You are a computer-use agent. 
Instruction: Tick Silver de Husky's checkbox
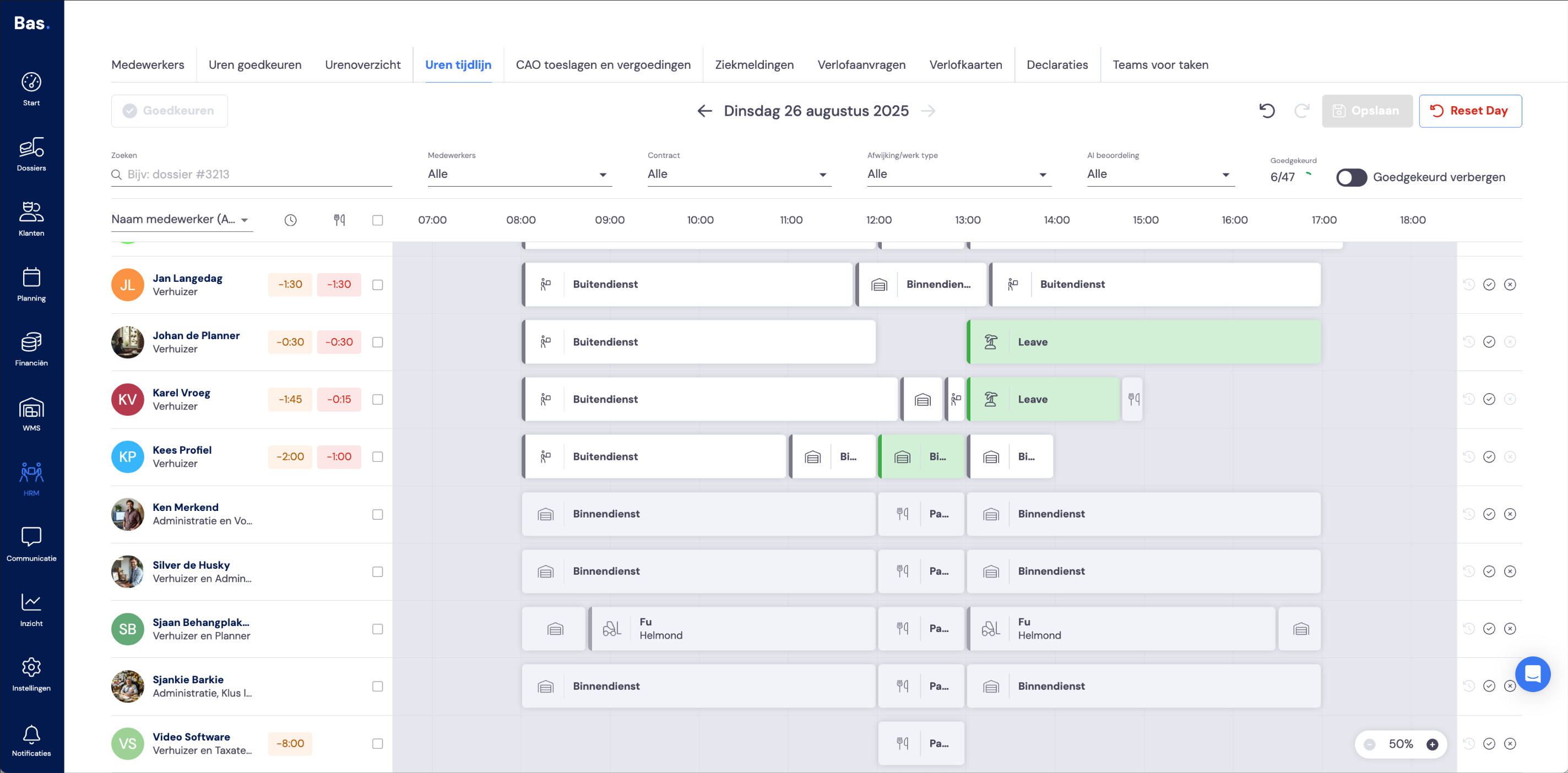click(377, 571)
